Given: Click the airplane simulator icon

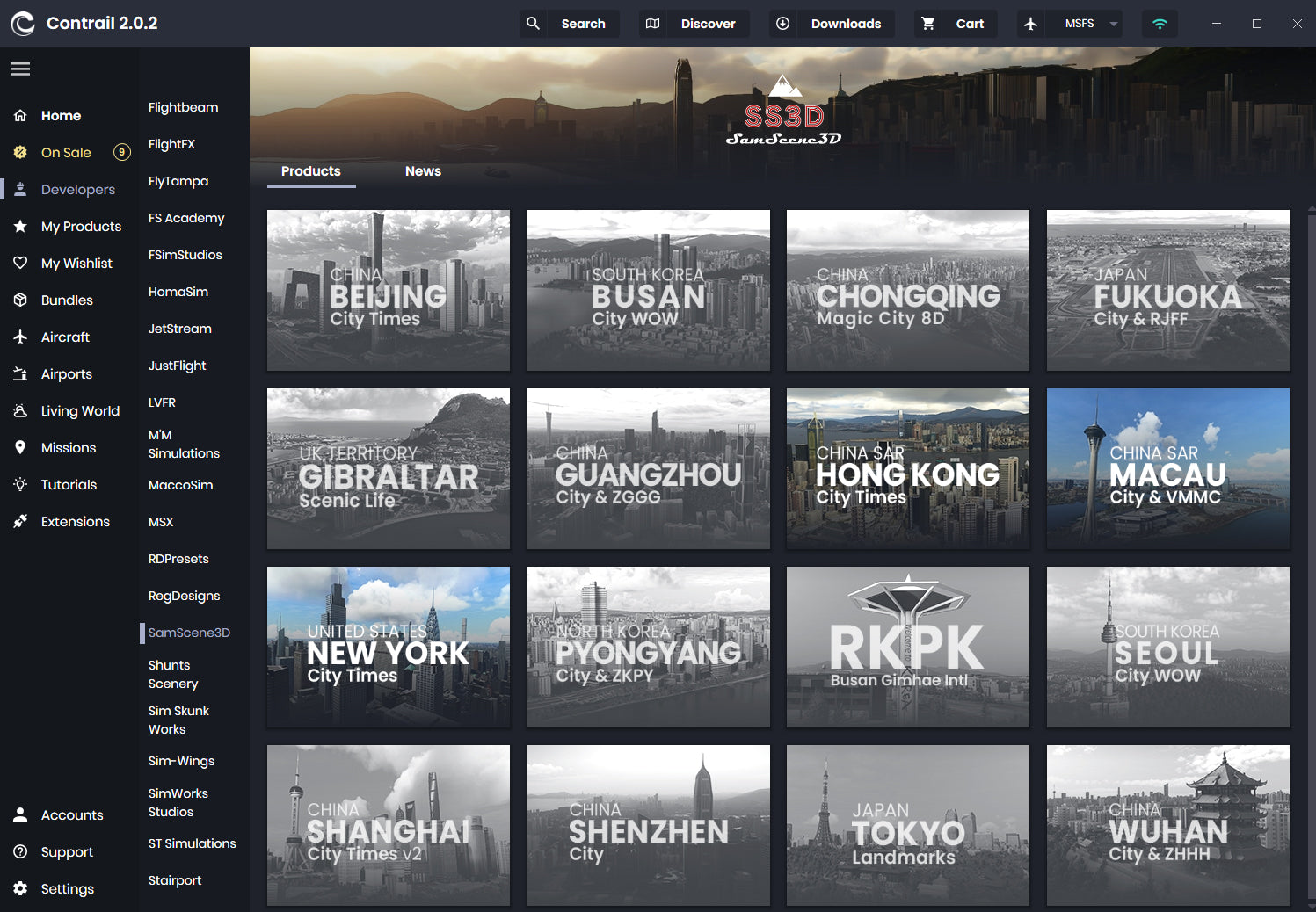Looking at the screenshot, I should coord(1031,24).
